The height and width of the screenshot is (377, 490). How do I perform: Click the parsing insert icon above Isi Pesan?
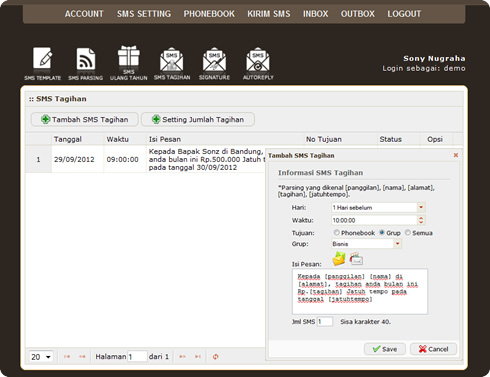356,259
